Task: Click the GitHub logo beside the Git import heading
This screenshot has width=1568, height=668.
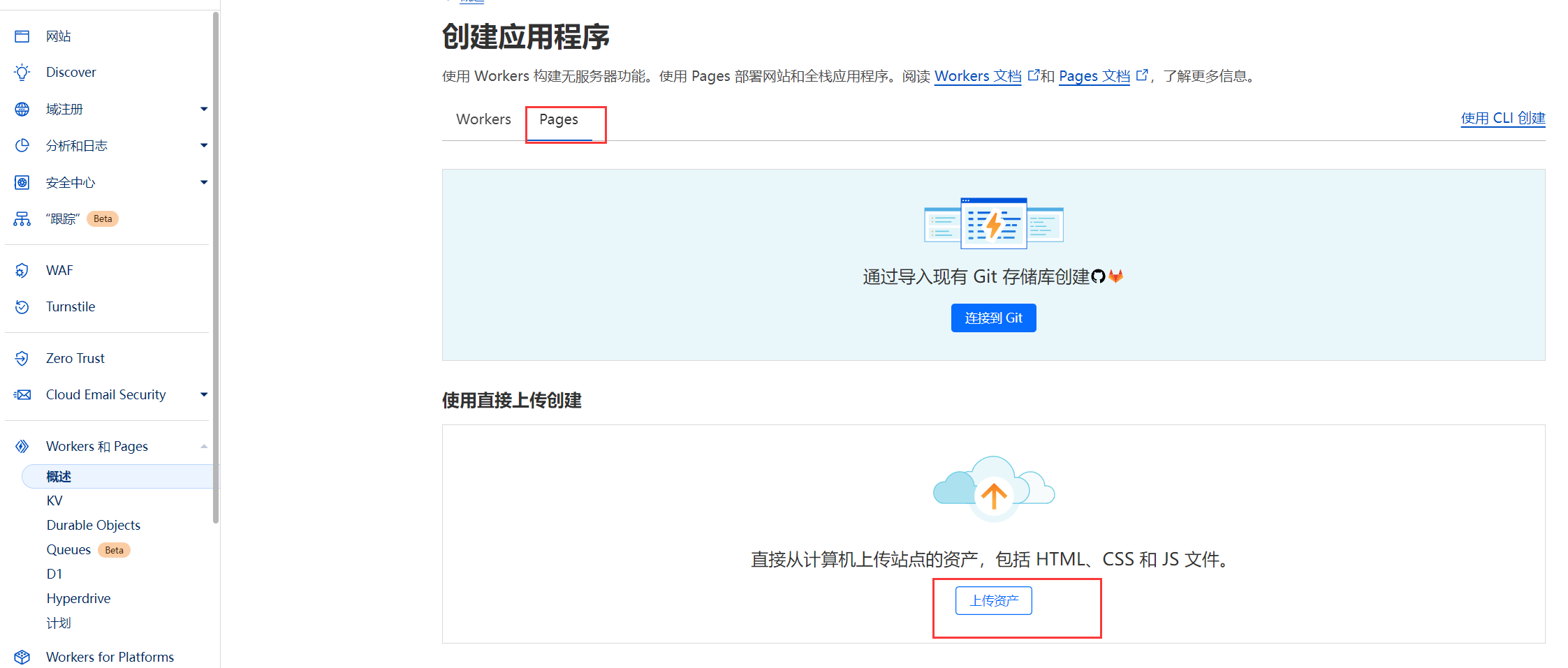Action: coord(1098,276)
